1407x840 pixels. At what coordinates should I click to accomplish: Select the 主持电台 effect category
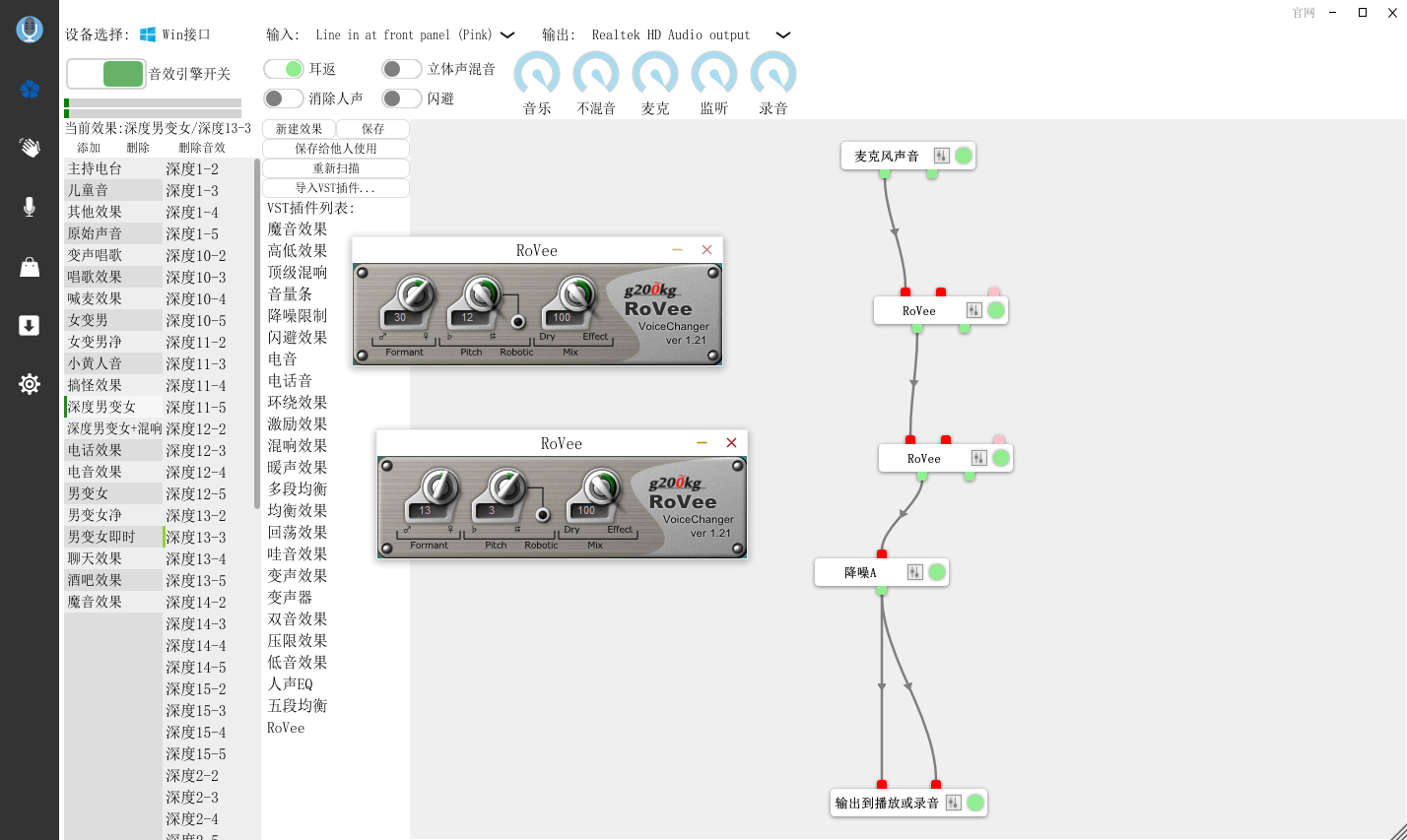point(113,168)
